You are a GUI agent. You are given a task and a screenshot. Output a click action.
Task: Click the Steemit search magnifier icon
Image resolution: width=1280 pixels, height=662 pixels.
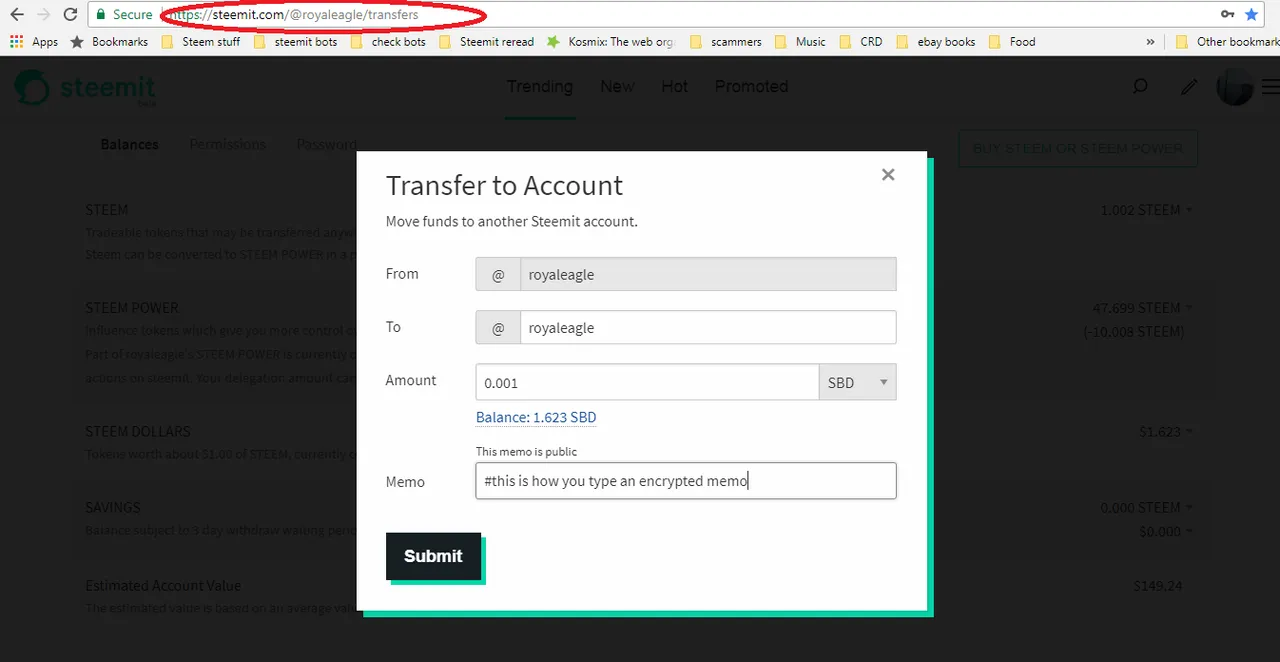pyautogui.click(x=1140, y=87)
